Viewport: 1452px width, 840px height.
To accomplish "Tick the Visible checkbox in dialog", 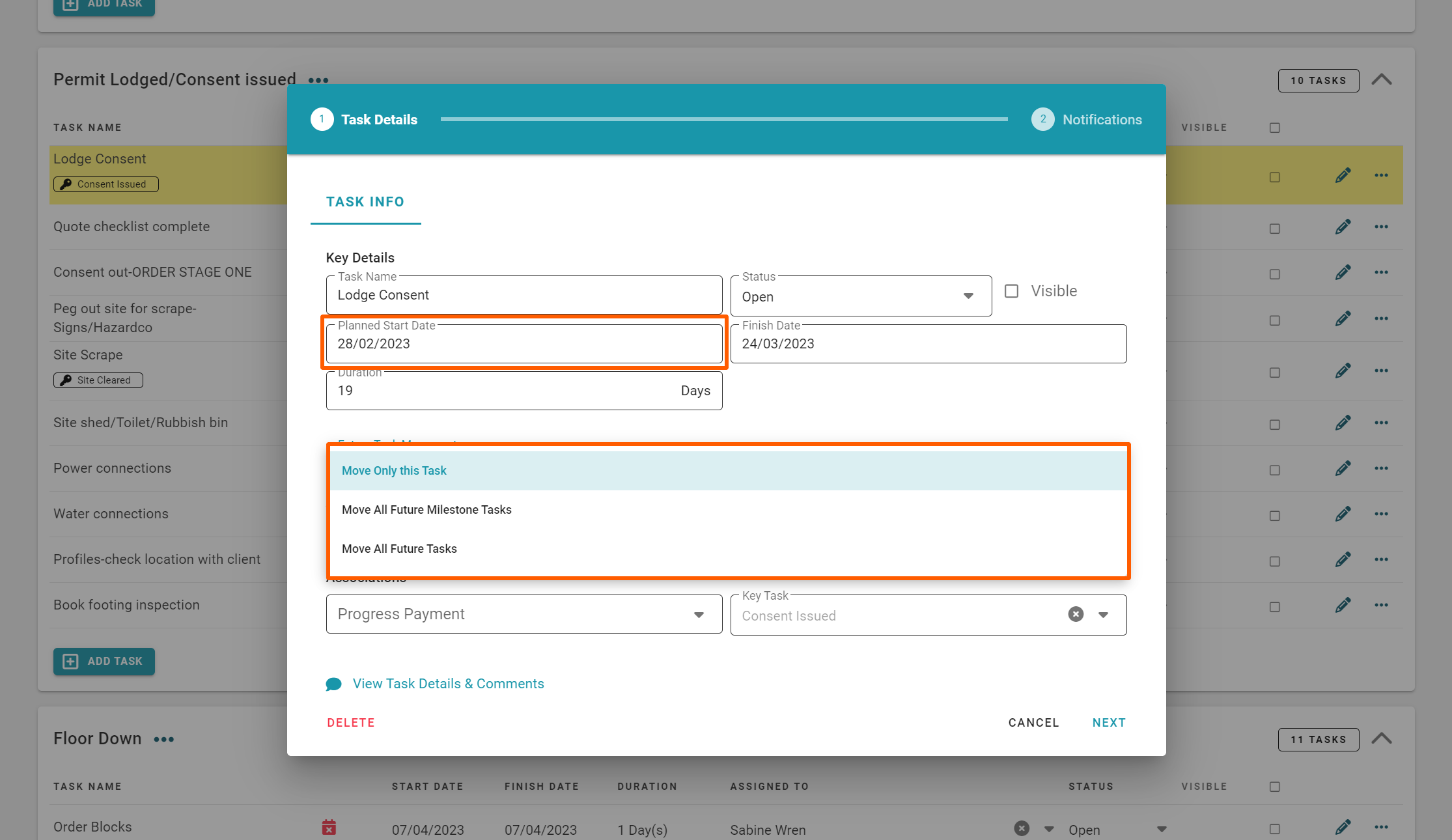I will [x=1011, y=291].
